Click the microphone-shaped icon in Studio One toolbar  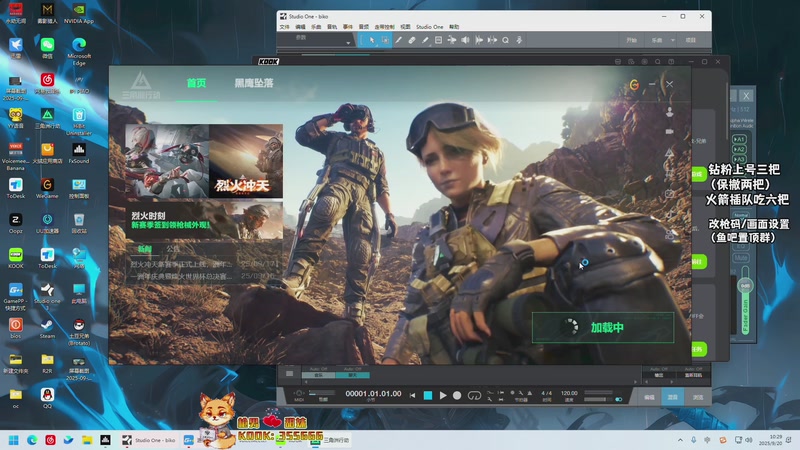519,40
